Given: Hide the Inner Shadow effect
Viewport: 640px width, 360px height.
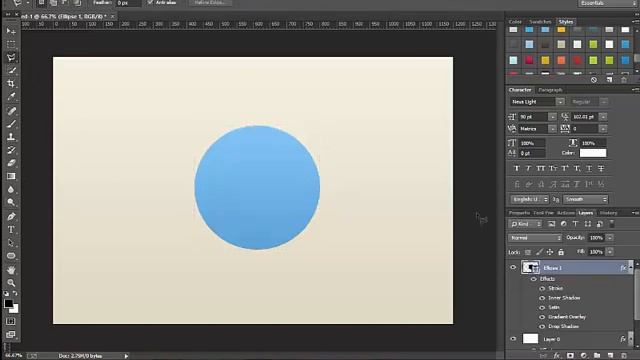Looking at the screenshot, I should 542,298.
